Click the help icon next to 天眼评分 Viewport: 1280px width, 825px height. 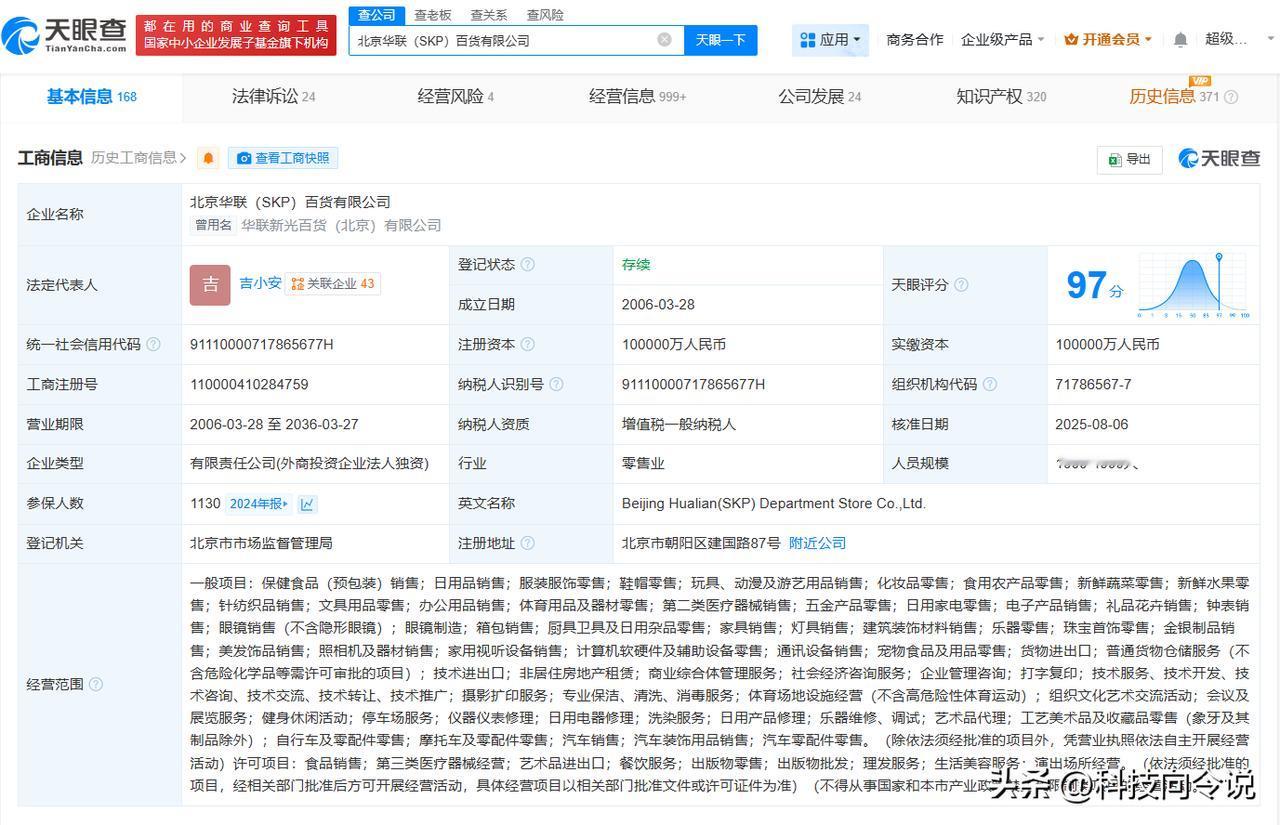[961, 285]
